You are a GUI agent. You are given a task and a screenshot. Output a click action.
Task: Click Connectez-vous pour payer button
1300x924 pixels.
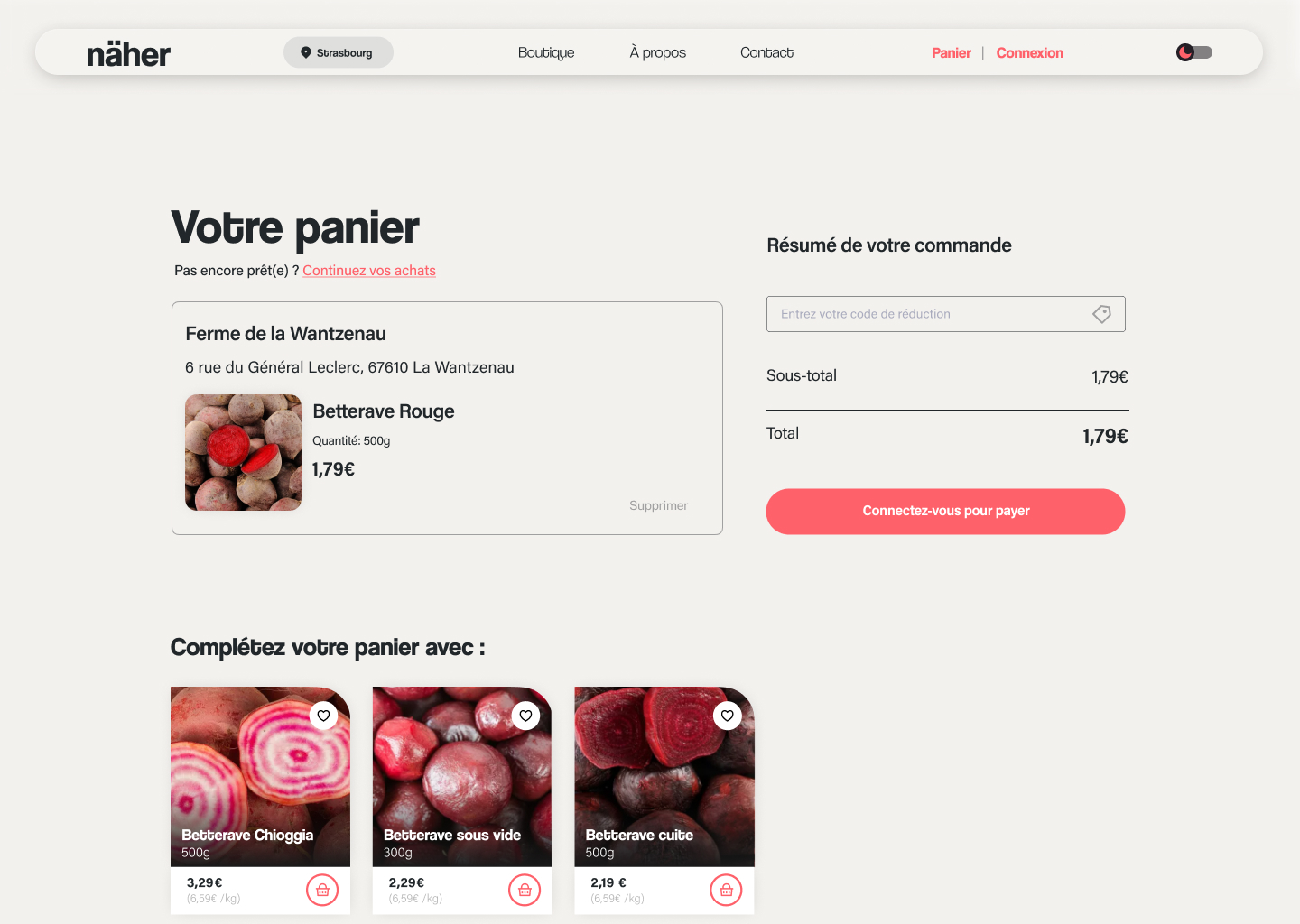946,512
